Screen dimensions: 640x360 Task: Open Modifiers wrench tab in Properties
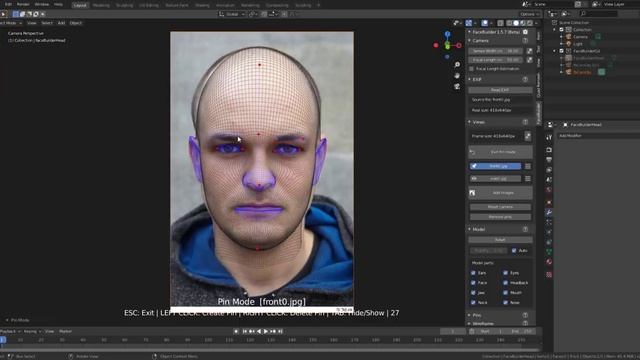click(549, 212)
